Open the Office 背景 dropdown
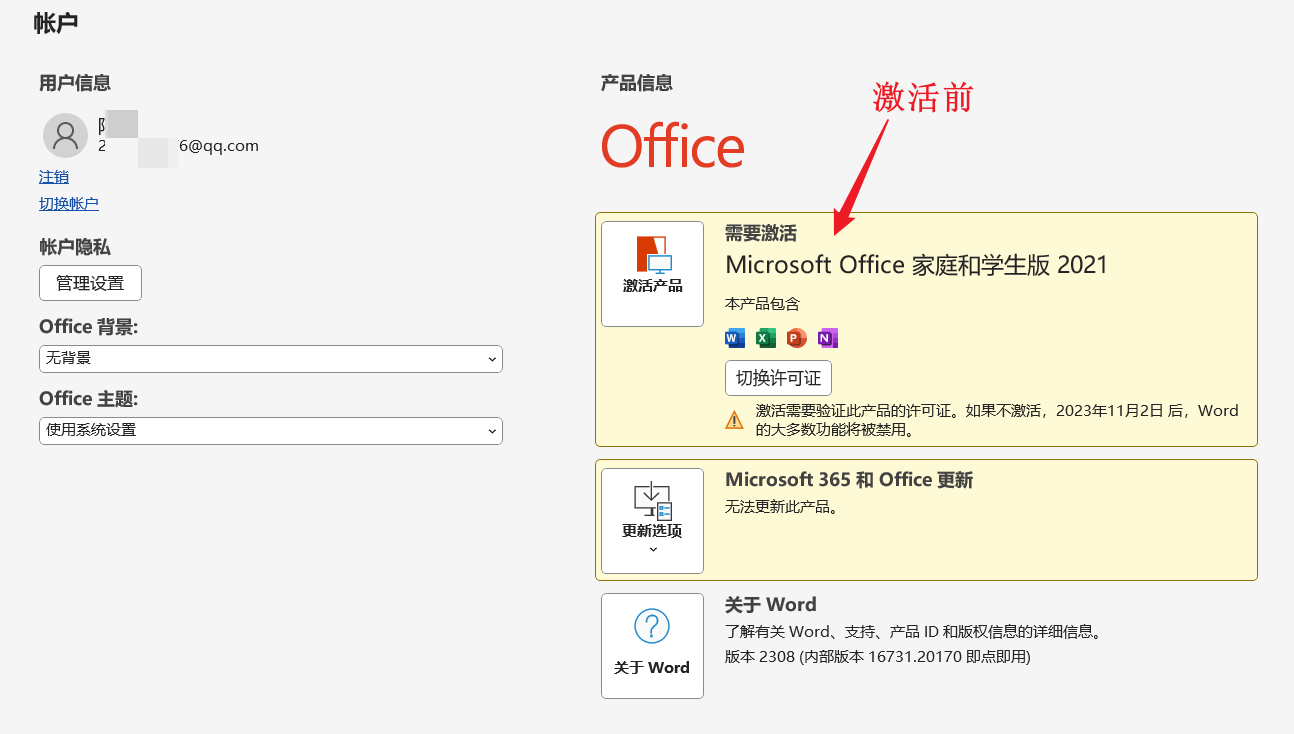1294x734 pixels. pyautogui.click(x=270, y=358)
